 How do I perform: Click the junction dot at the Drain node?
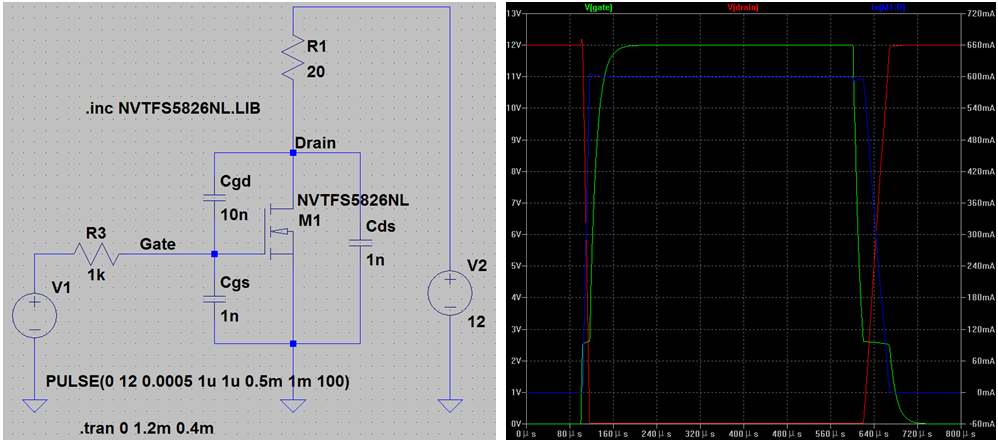(x=292, y=153)
